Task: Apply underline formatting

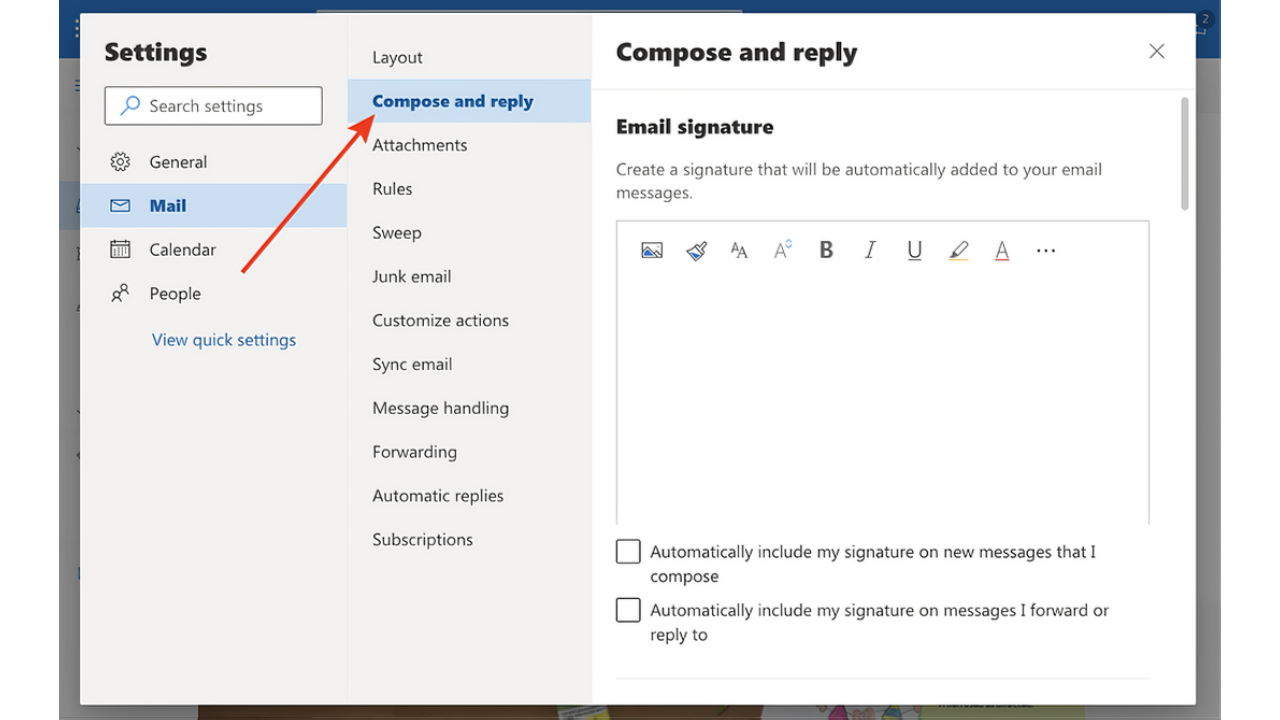Action: pyautogui.click(x=913, y=251)
